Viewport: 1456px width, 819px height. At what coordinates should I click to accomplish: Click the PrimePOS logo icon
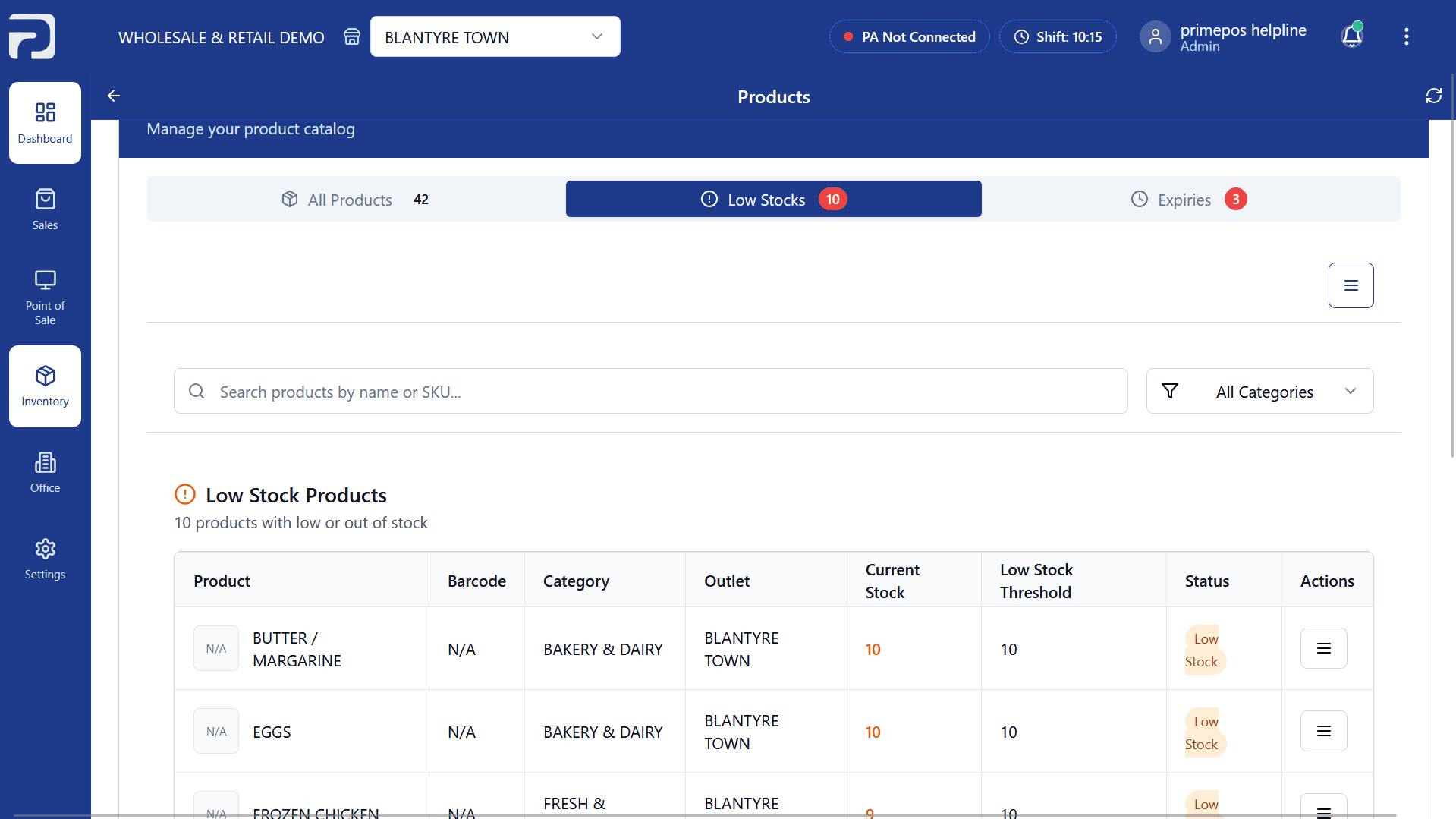tap(32, 36)
